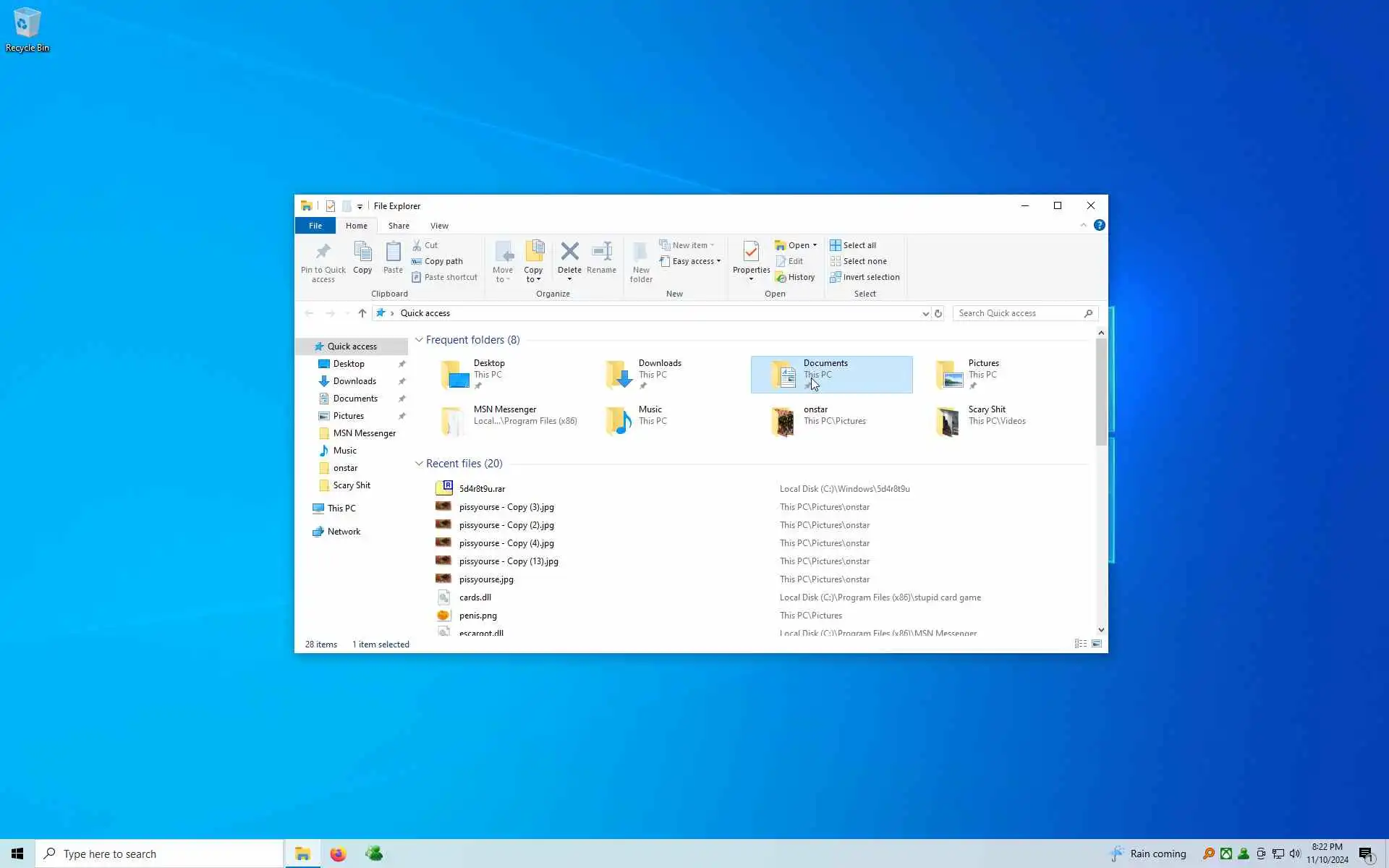Collapse the Frequent folders section
Viewport: 1389px width, 868px height.
[x=419, y=340]
